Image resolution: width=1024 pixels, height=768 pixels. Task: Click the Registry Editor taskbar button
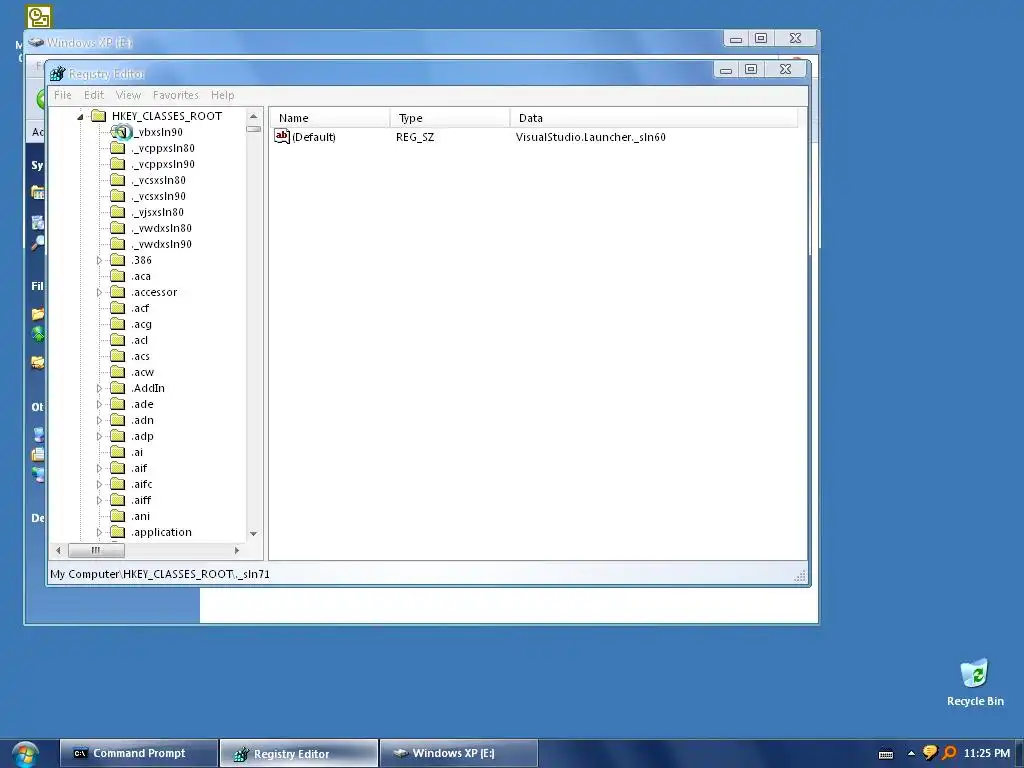click(x=298, y=754)
